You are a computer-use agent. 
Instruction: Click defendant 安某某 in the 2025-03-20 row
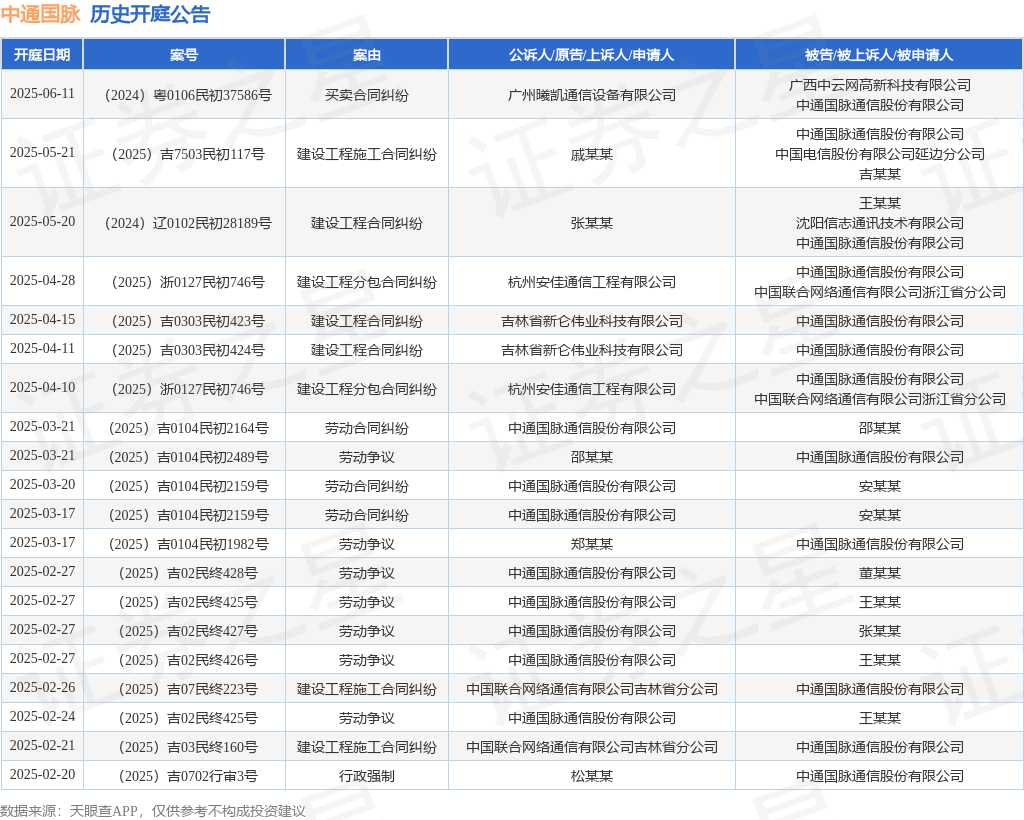point(880,486)
